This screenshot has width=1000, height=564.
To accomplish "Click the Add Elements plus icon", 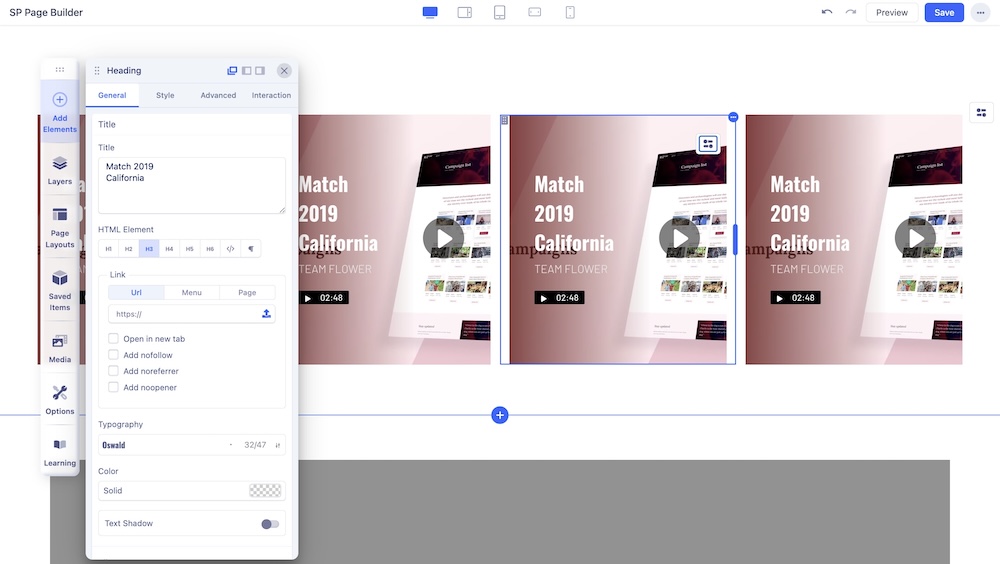I will coord(60,100).
